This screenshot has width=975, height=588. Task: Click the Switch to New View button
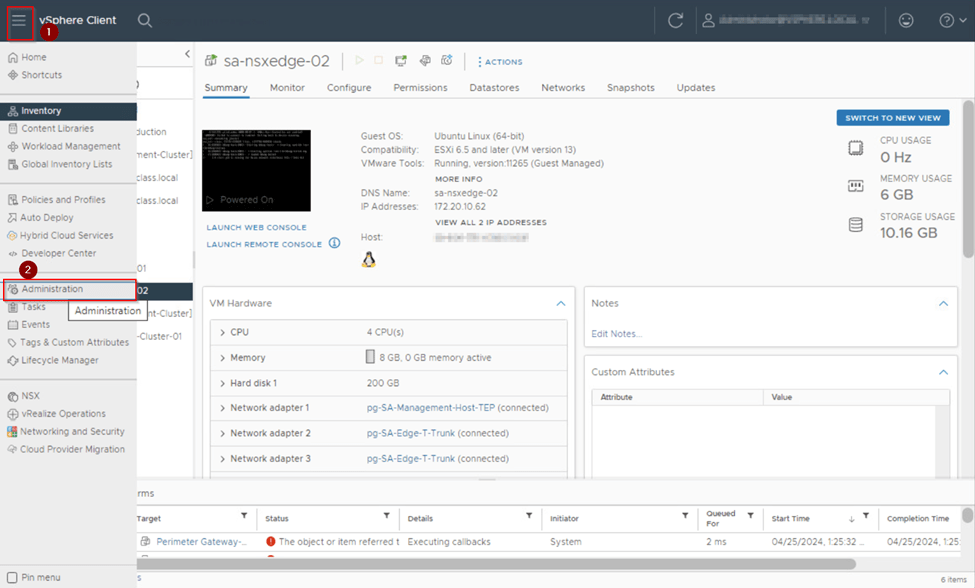(x=892, y=118)
